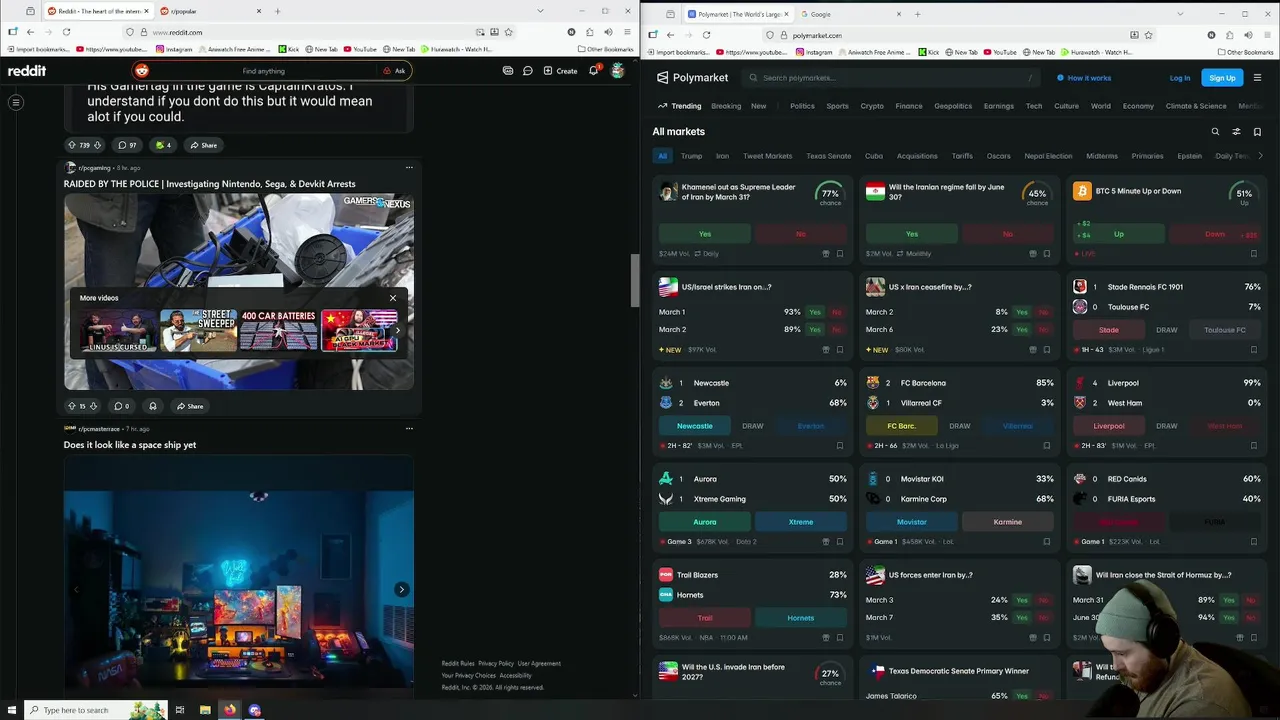Downvote the post with 739 votes
The width and height of the screenshot is (1280, 720).
(x=97, y=145)
